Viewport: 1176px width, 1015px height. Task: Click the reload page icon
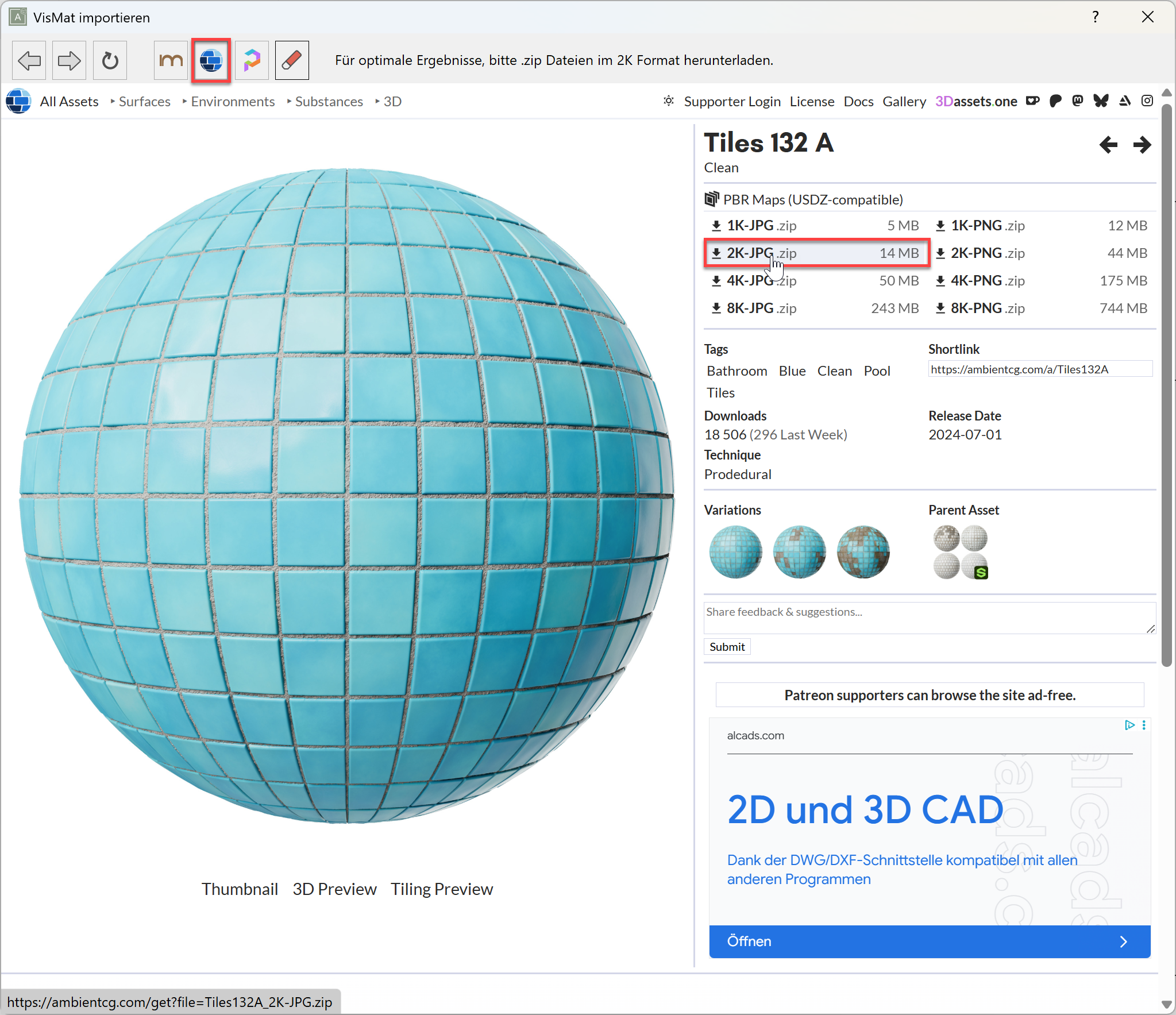pyautogui.click(x=110, y=60)
